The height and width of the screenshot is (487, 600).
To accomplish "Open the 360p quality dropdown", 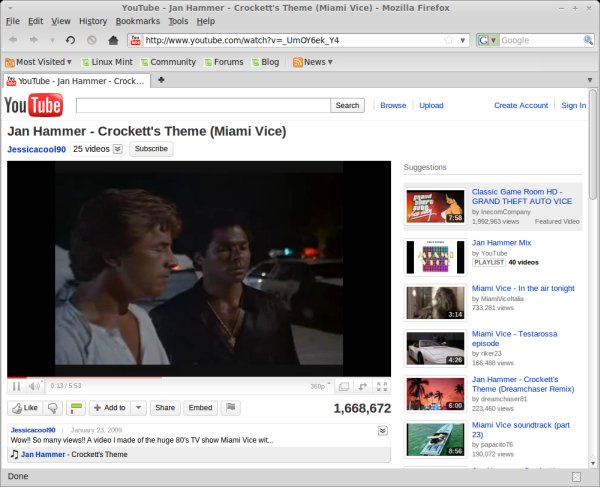I will pos(319,386).
